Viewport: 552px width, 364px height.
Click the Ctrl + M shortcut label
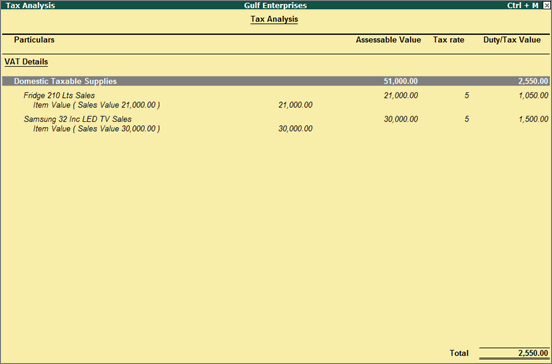[x=523, y=5]
